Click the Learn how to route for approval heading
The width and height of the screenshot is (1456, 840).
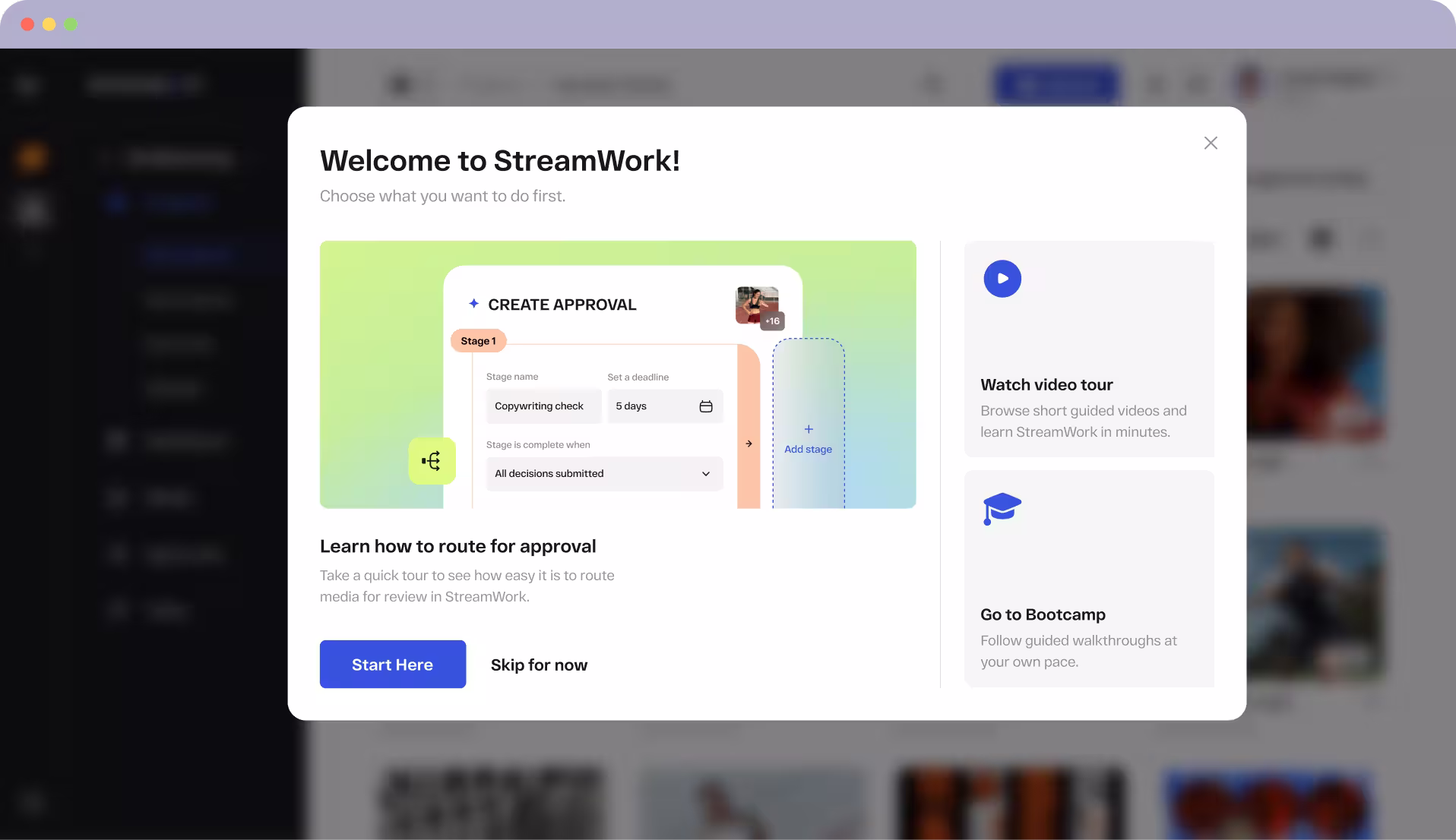pos(458,546)
